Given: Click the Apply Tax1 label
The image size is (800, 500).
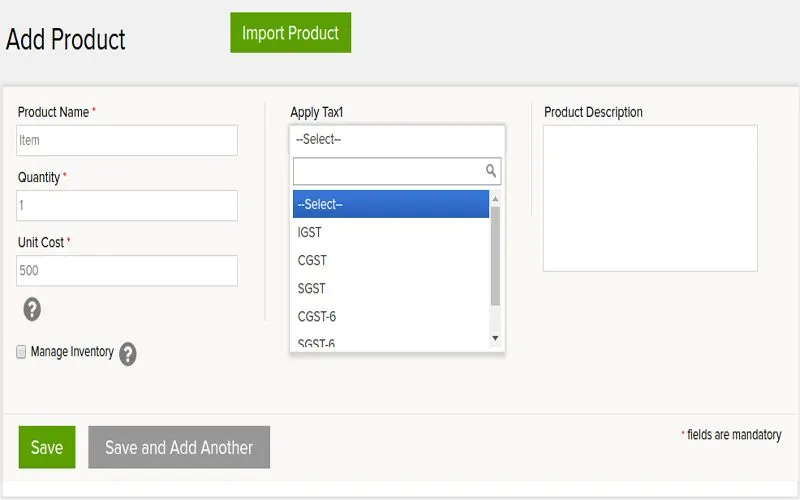Looking at the screenshot, I should point(317,112).
